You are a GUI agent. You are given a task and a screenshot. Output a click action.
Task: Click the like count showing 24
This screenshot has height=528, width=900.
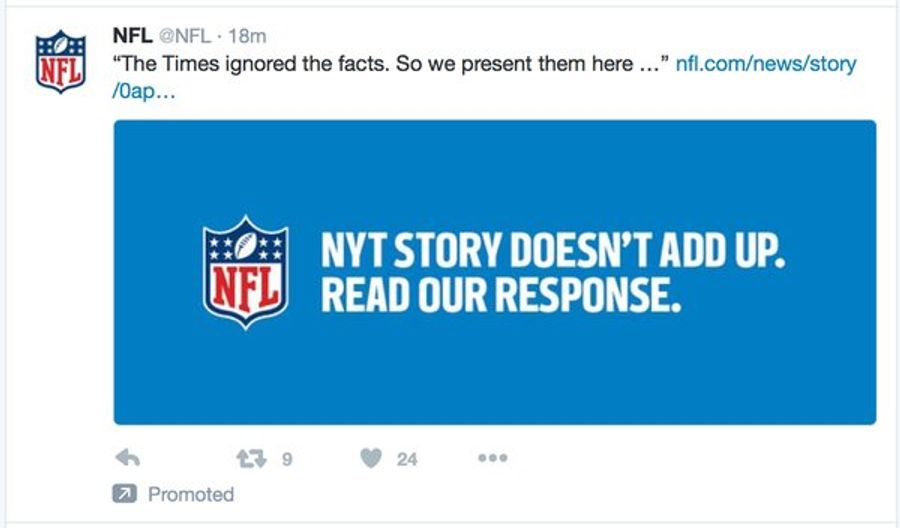point(407,459)
